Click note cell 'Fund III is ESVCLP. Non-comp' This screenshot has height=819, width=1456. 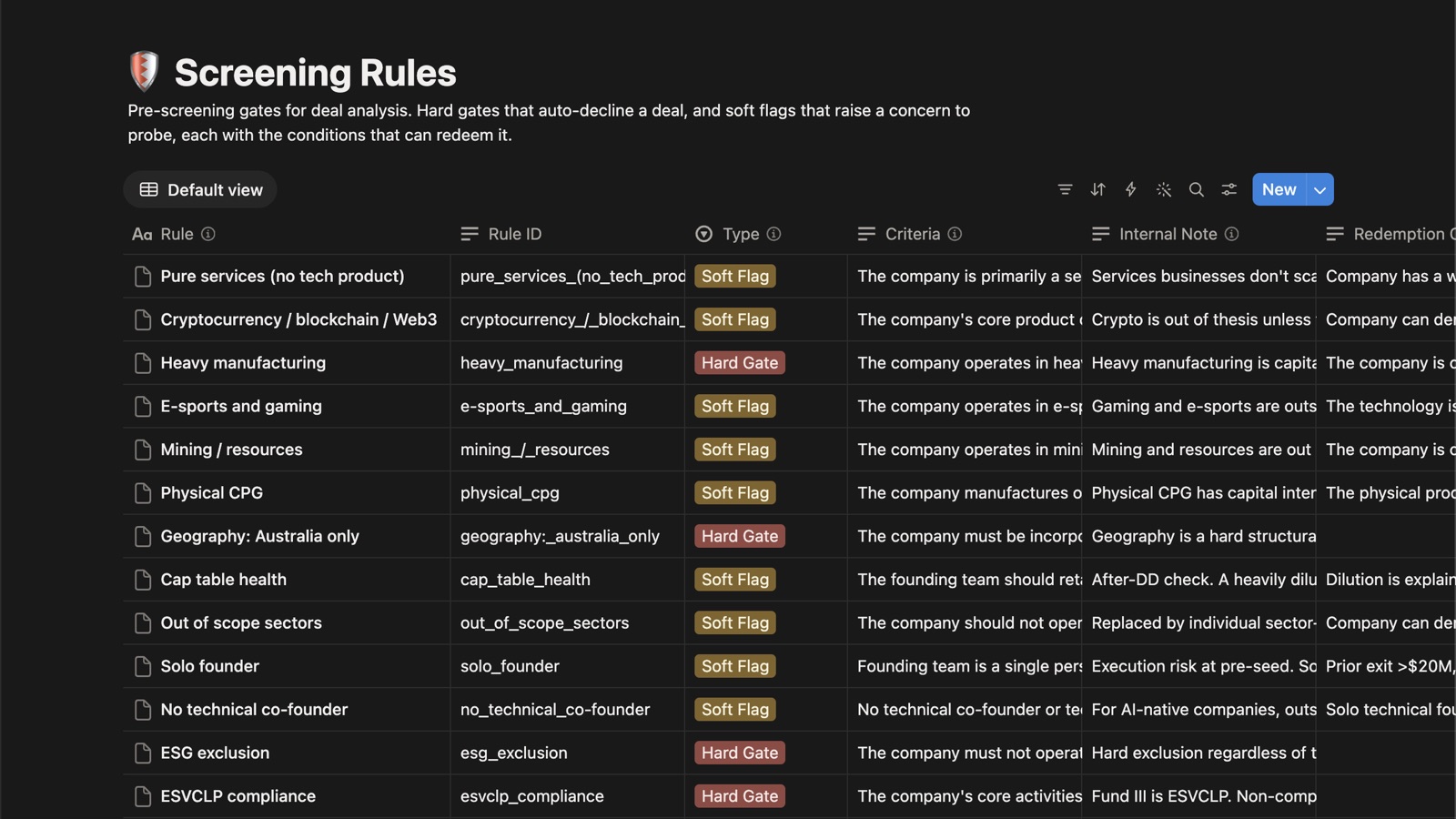coord(1199,796)
